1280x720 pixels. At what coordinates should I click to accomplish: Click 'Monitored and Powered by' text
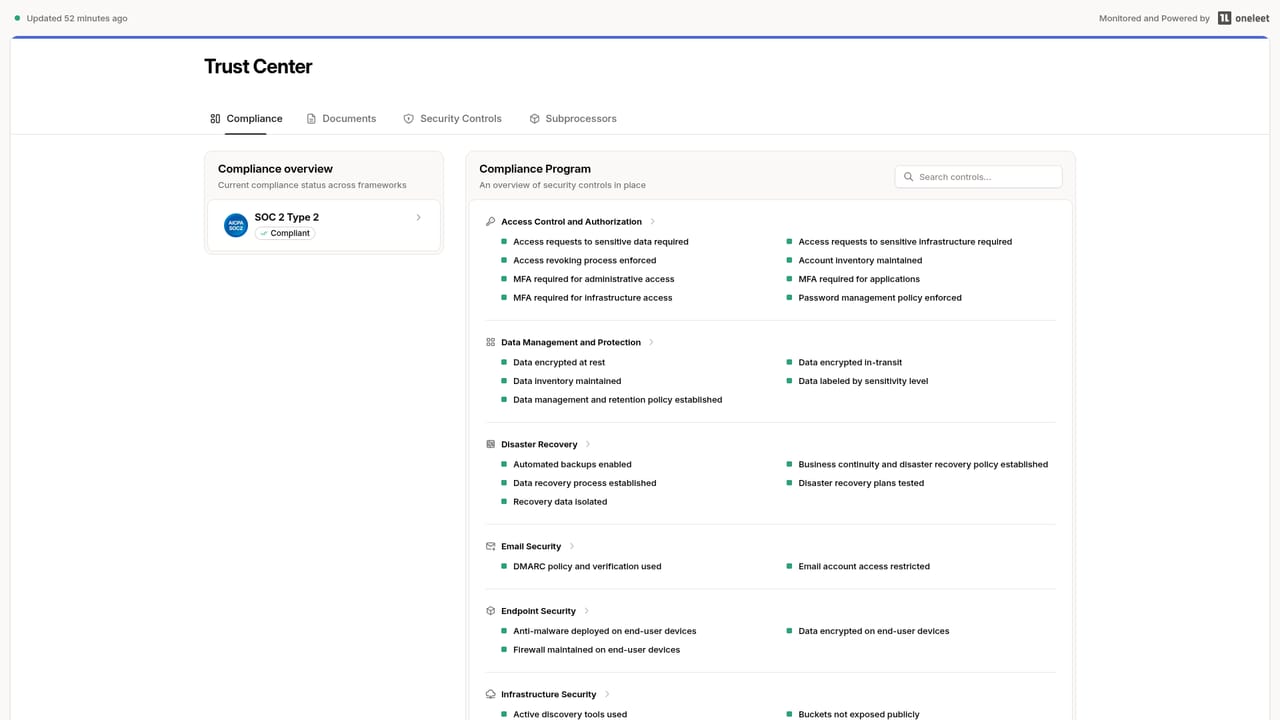[1154, 18]
